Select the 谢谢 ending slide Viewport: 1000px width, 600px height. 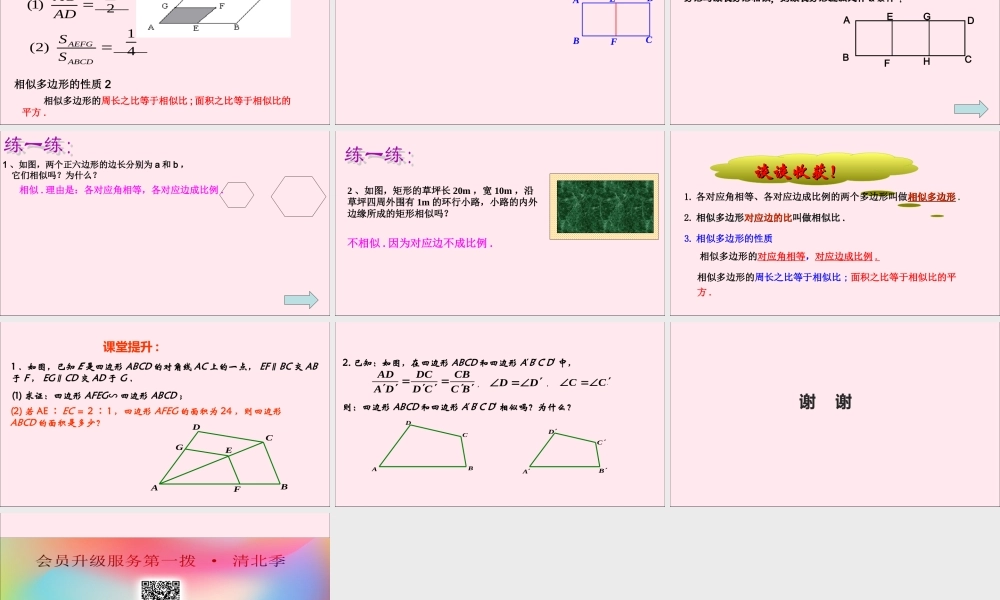(x=834, y=414)
